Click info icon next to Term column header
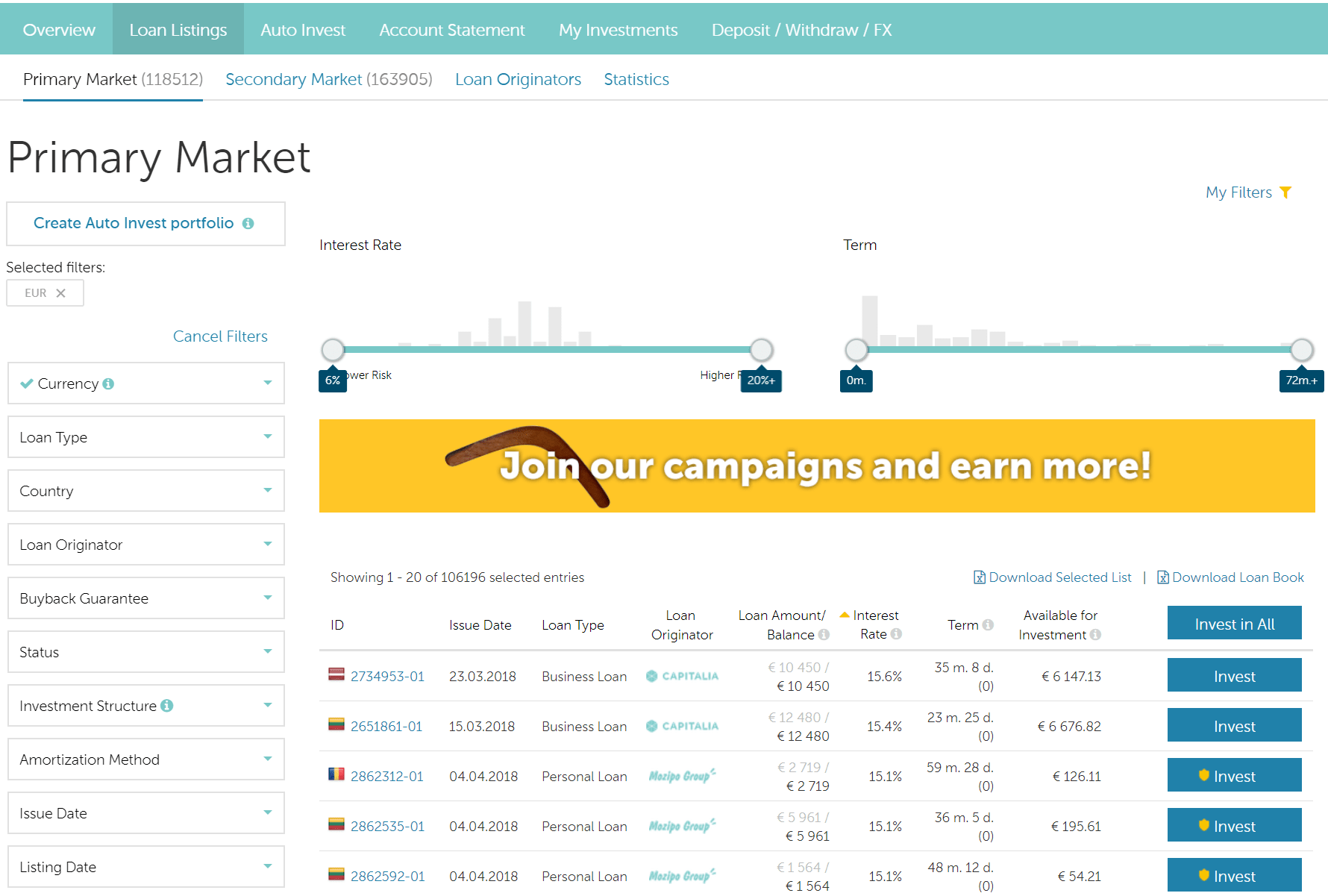The image size is (1328, 896). [988, 625]
